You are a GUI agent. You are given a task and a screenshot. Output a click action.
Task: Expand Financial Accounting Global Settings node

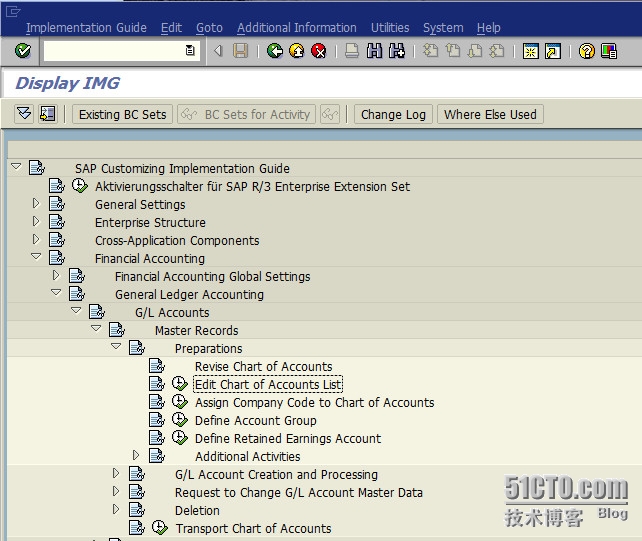[x=56, y=275]
